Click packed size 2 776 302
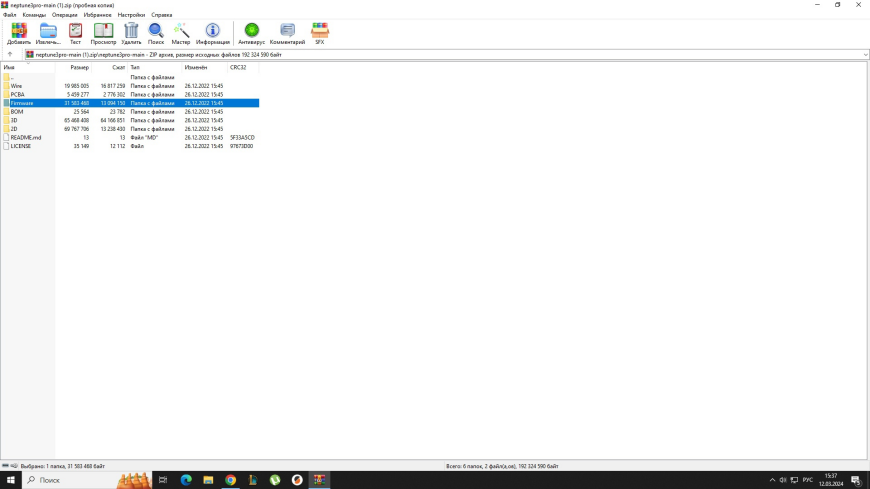This screenshot has height=489, width=870. tap(113, 95)
